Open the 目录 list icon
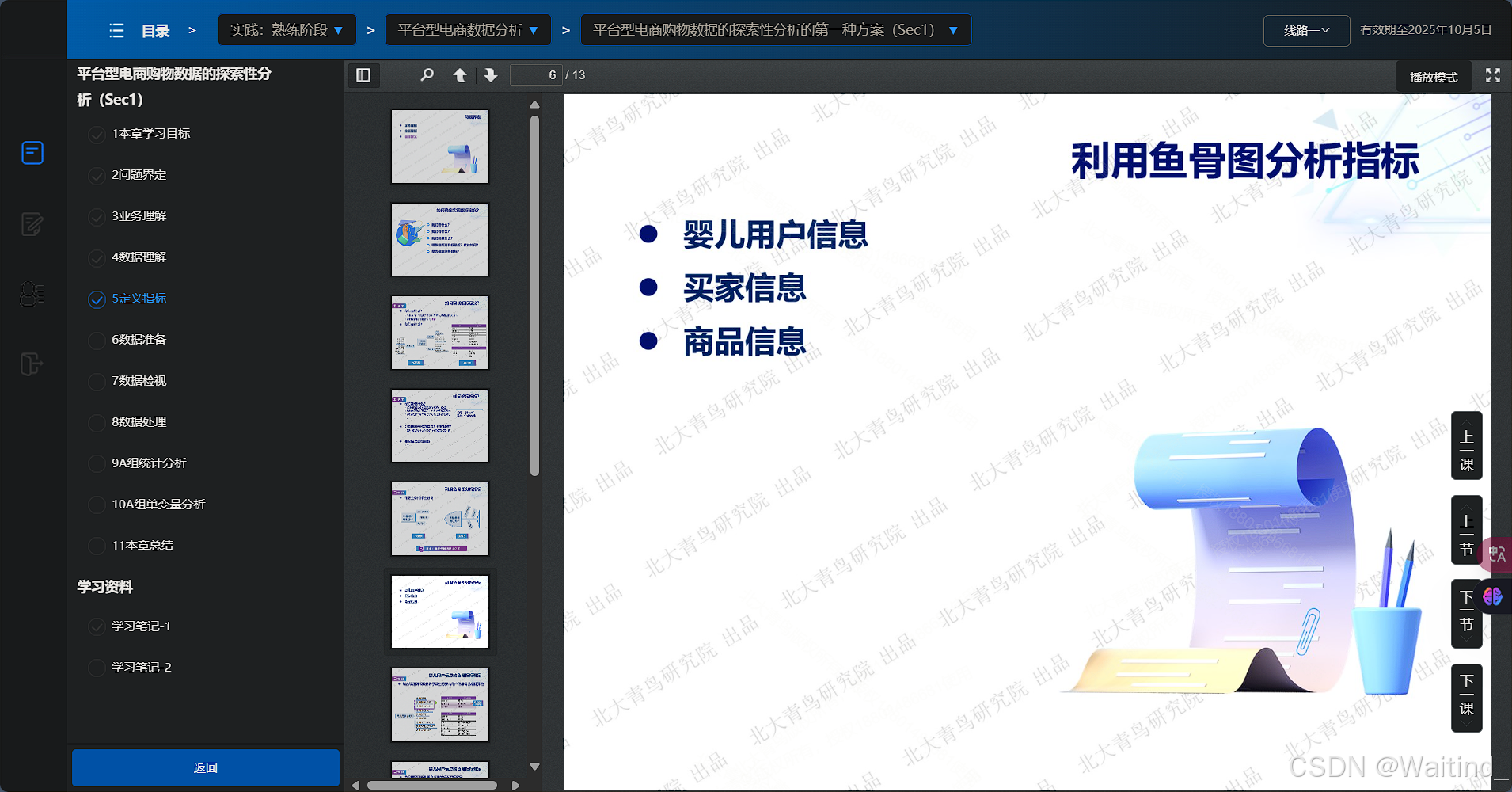Screen dimensions: 1512x792 click(116, 31)
